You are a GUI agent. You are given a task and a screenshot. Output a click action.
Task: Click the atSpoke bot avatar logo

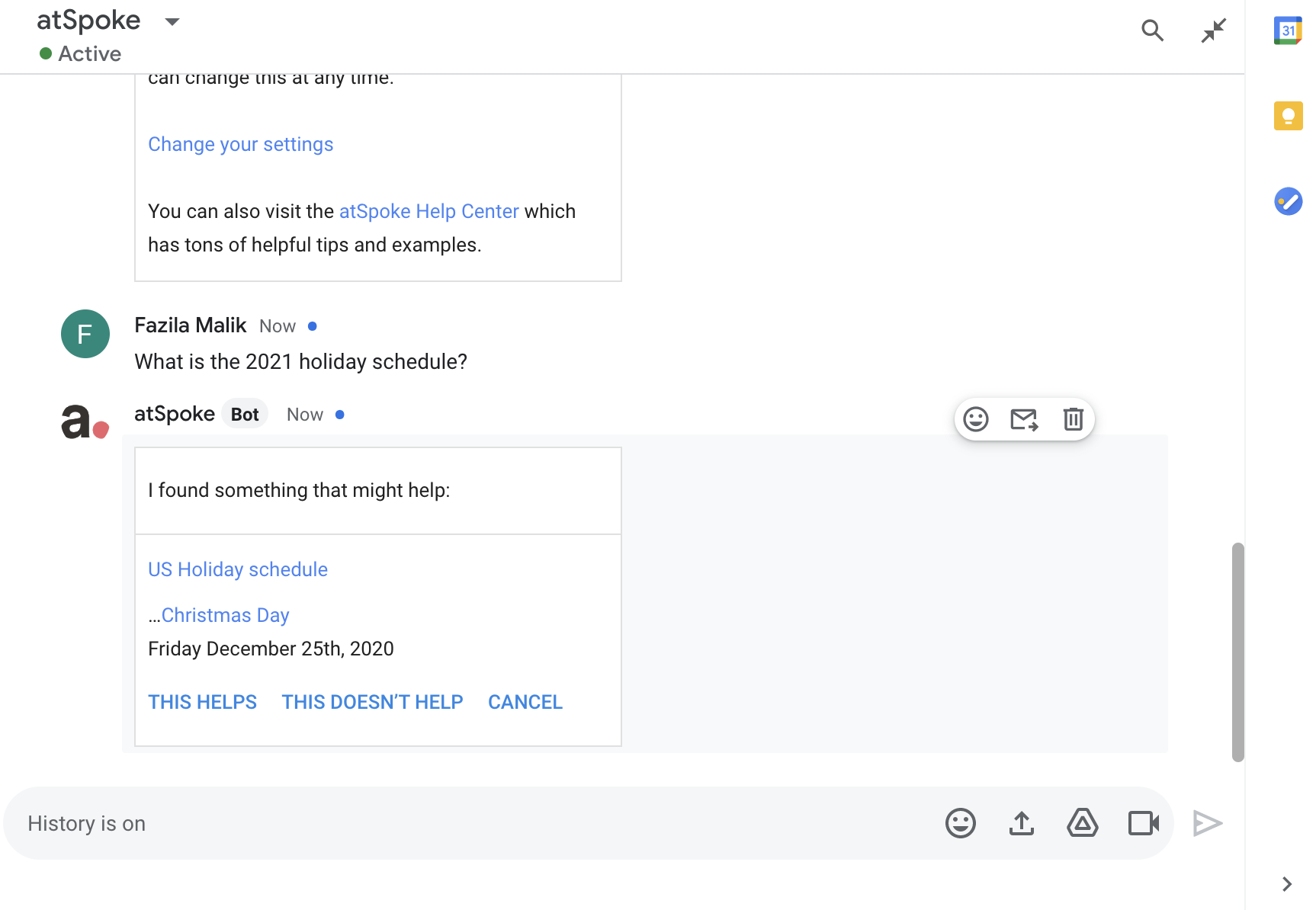[85, 421]
